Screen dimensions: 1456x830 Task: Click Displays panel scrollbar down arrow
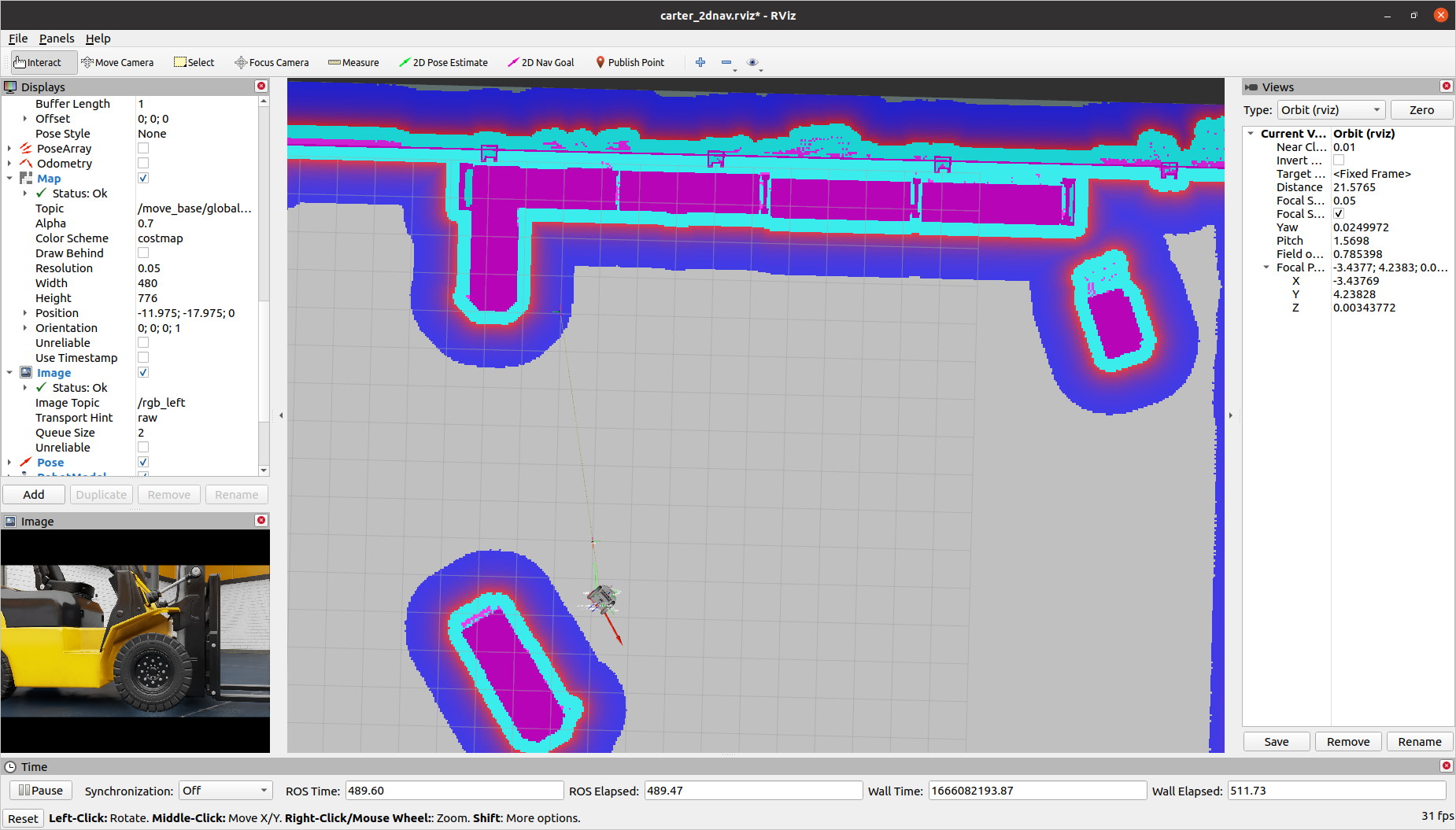tap(264, 470)
